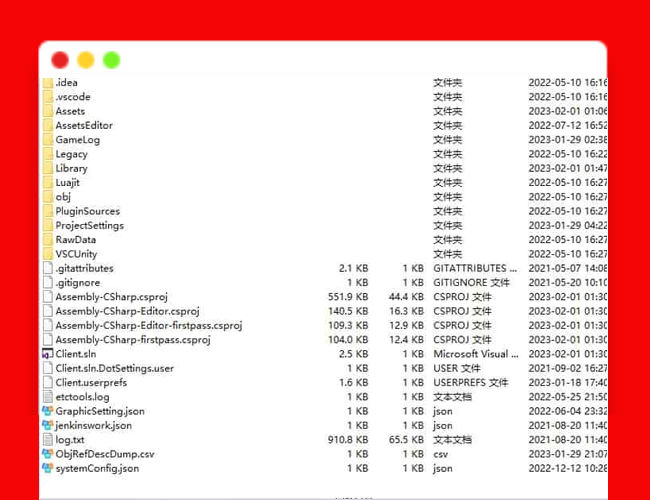
Task: Select the .gitignore file icon
Action: 47,283
